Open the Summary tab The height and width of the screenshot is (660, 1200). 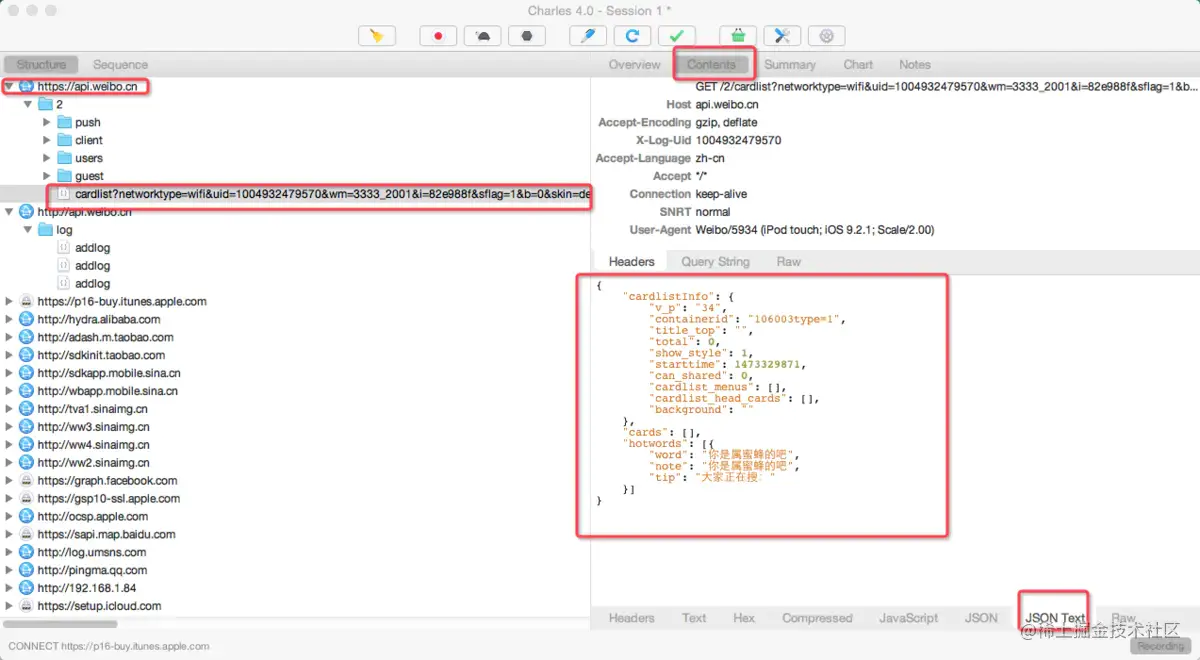point(789,64)
